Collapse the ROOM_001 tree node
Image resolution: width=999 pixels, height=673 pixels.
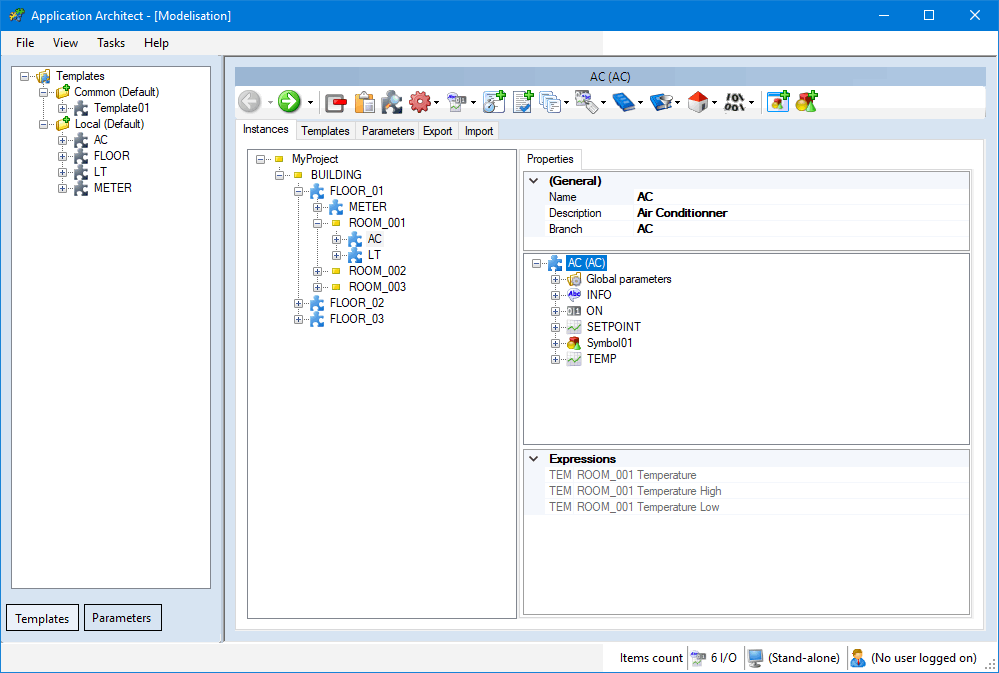[317, 224]
